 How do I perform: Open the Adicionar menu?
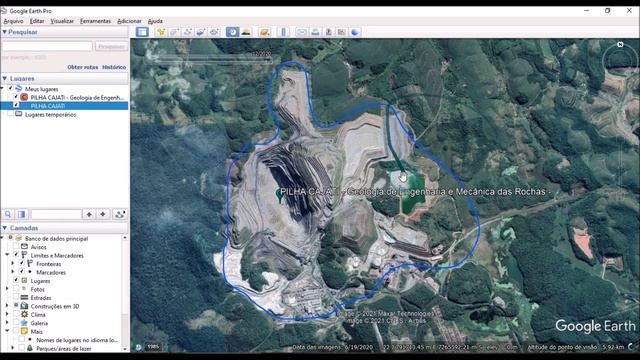pyautogui.click(x=129, y=21)
